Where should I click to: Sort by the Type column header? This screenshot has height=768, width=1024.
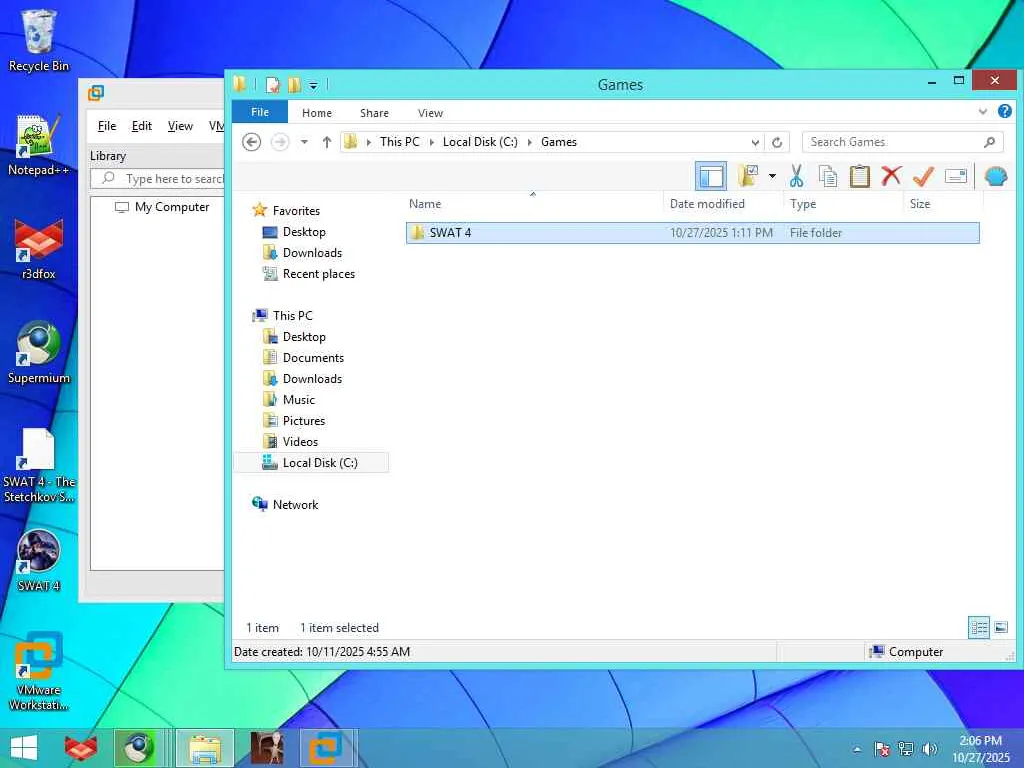tap(803, 204)
